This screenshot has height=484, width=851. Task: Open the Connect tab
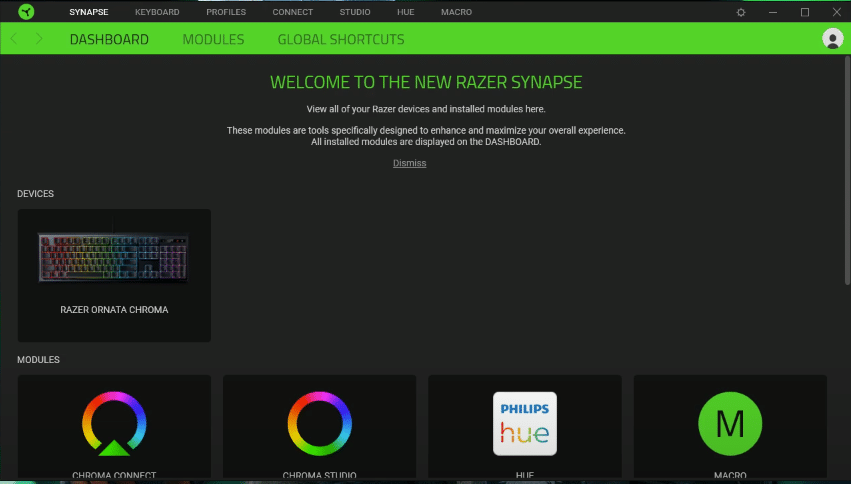coord(293,12)
